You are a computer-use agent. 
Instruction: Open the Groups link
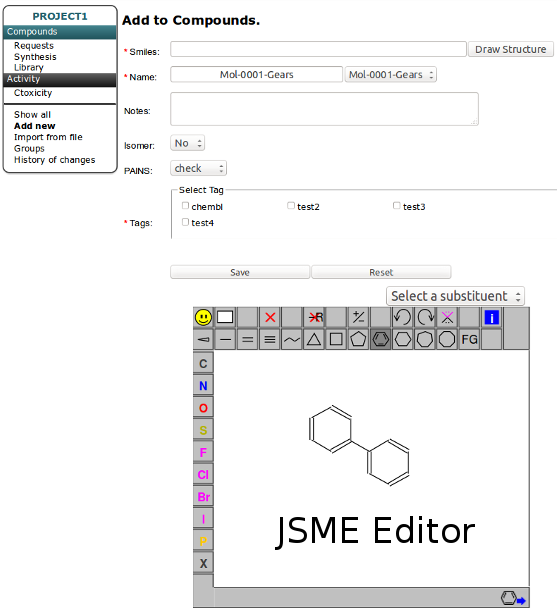pos(29,149)
